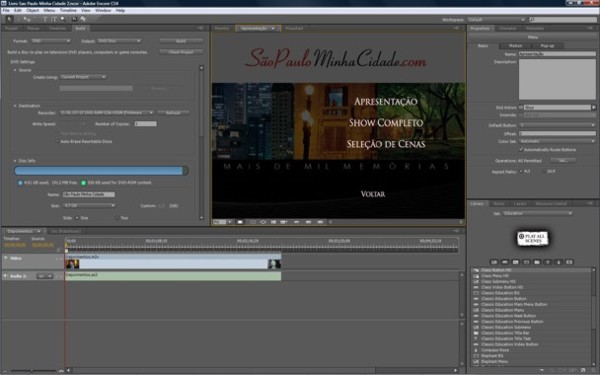Select the One side radio button
This screenshot has height=375, width=600.
coord(77,218)
